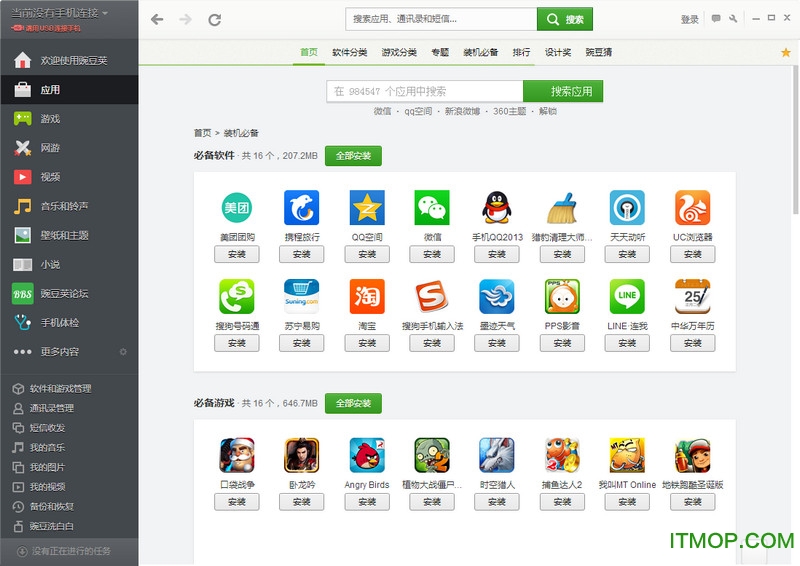Go forward with the right arrow

[185, 19]
